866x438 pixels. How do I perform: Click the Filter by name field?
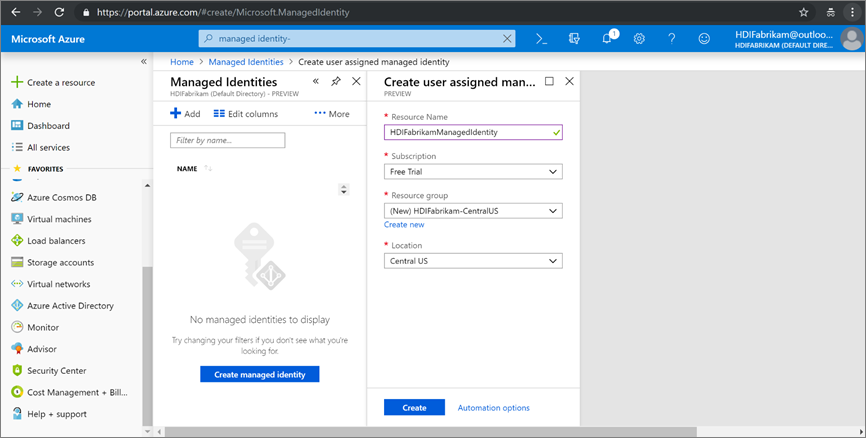click(x=228, y=141)
